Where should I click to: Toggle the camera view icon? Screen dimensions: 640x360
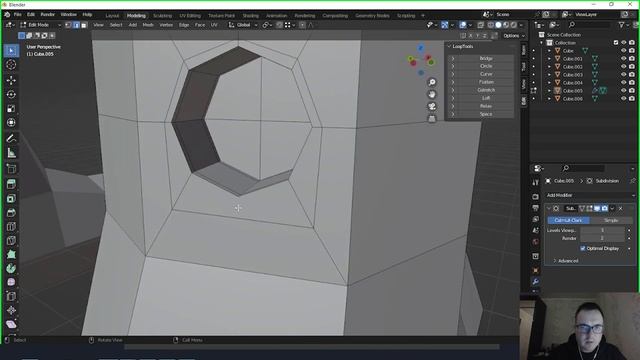tap(432, 107)
